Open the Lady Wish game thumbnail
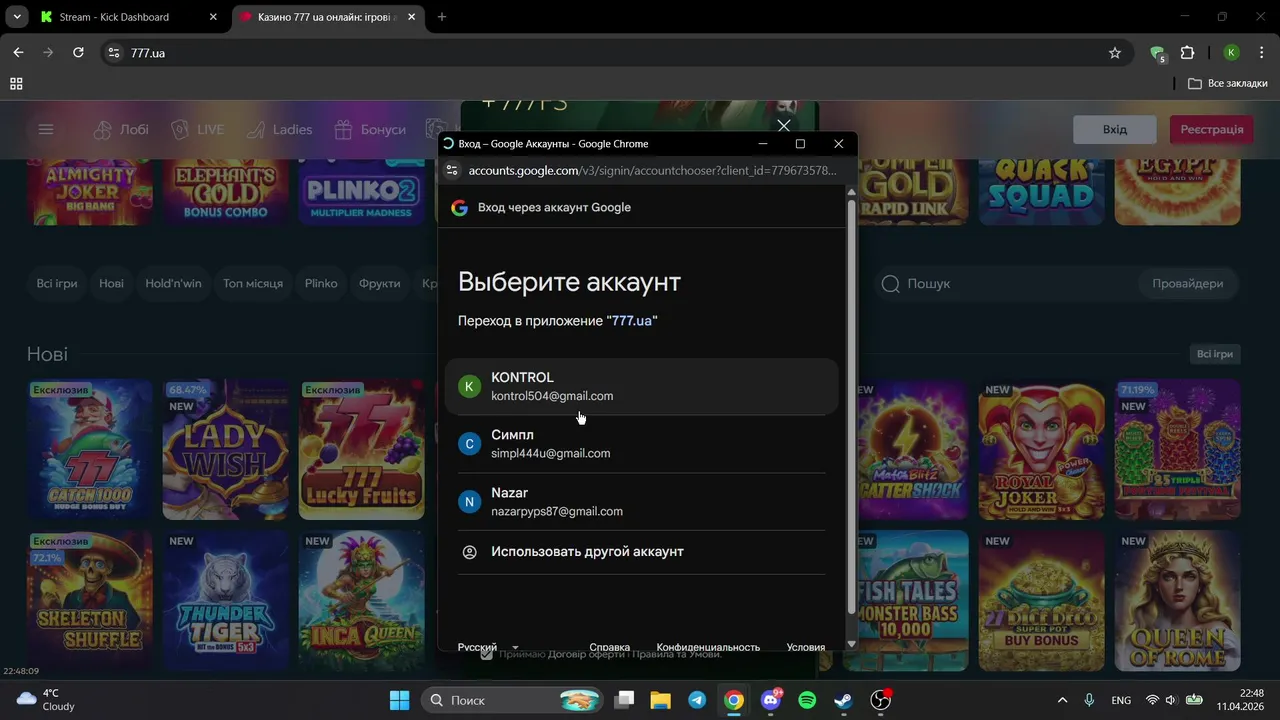The width and height of the screenshot is (1280, 720). pos(226,450)
